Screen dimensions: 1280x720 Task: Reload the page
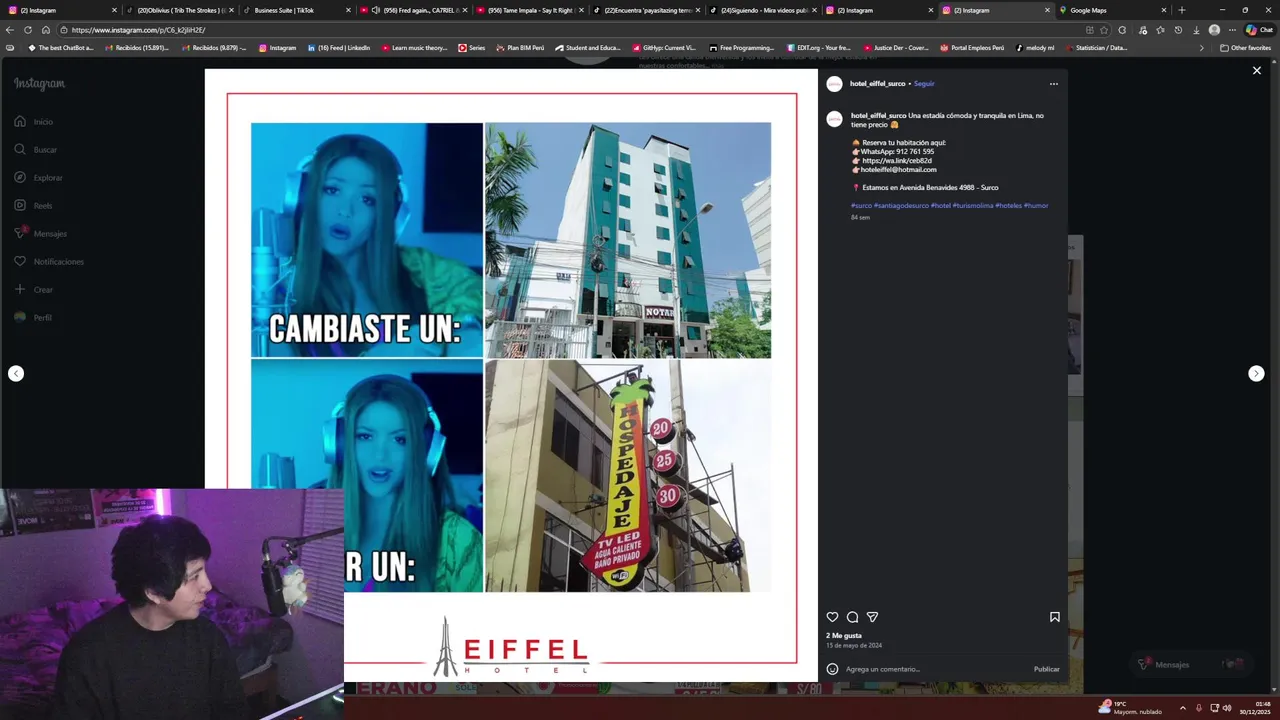28,30
